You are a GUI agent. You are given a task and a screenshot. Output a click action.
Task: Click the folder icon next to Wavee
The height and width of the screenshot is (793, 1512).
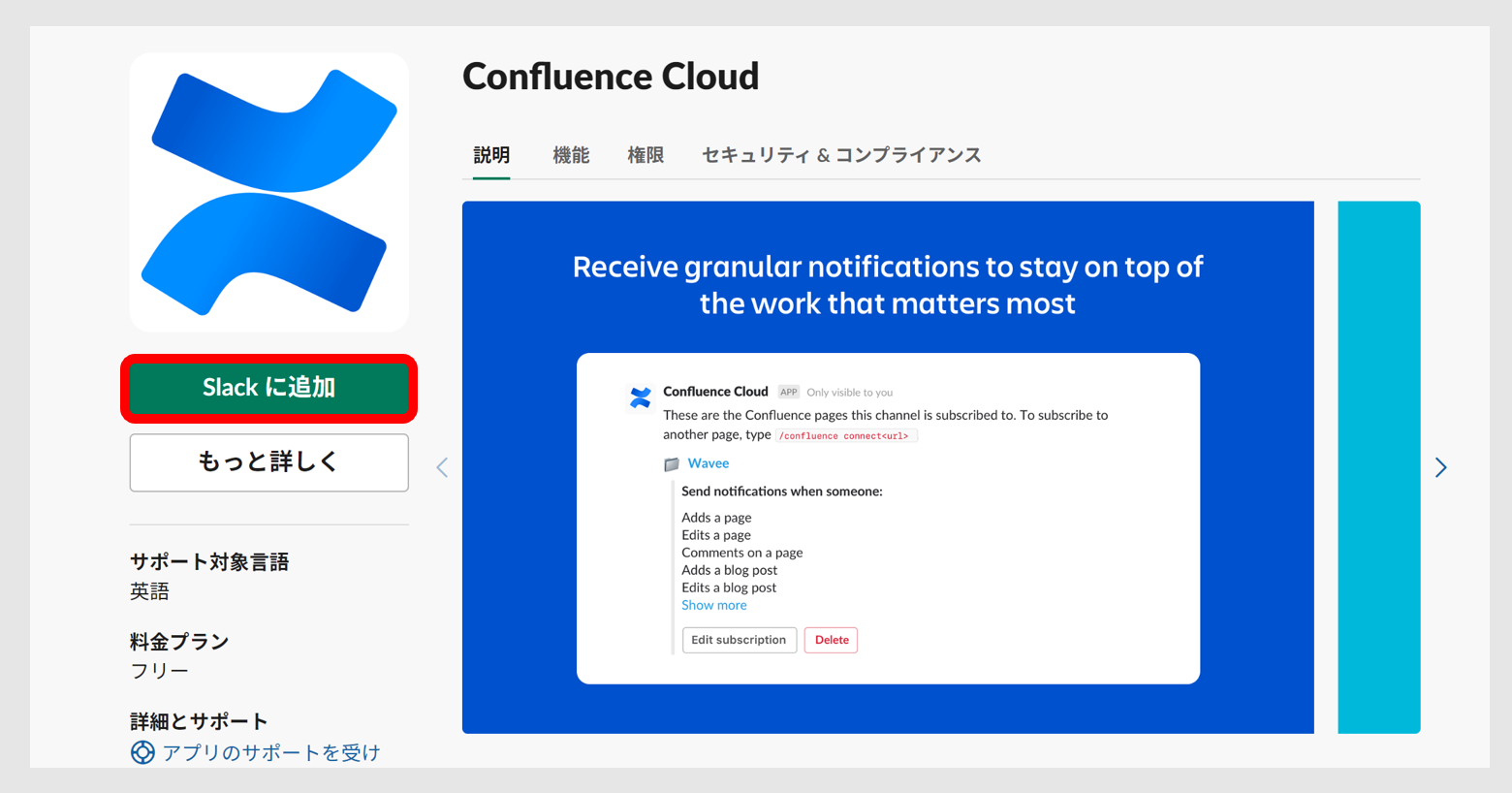coord(670,463)
